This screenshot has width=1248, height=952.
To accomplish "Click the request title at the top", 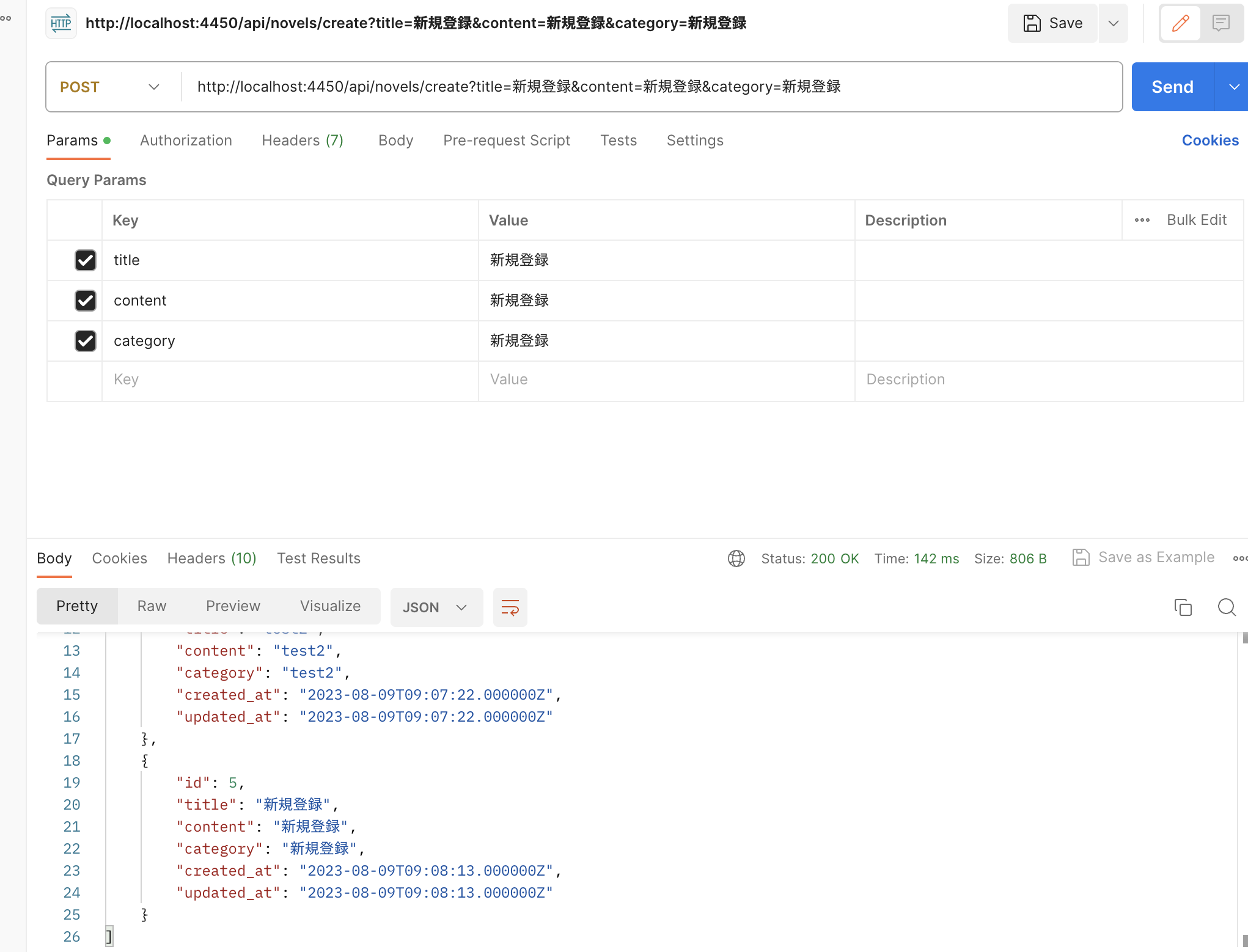I will (x=416, y=23).
